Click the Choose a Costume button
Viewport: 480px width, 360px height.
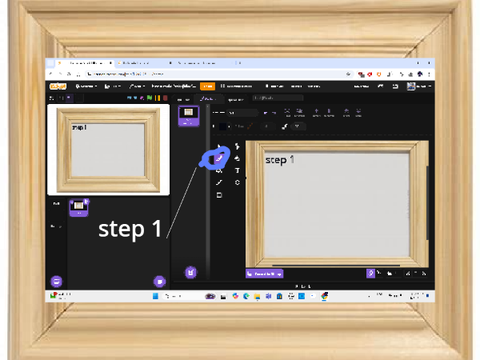(191, 272)
